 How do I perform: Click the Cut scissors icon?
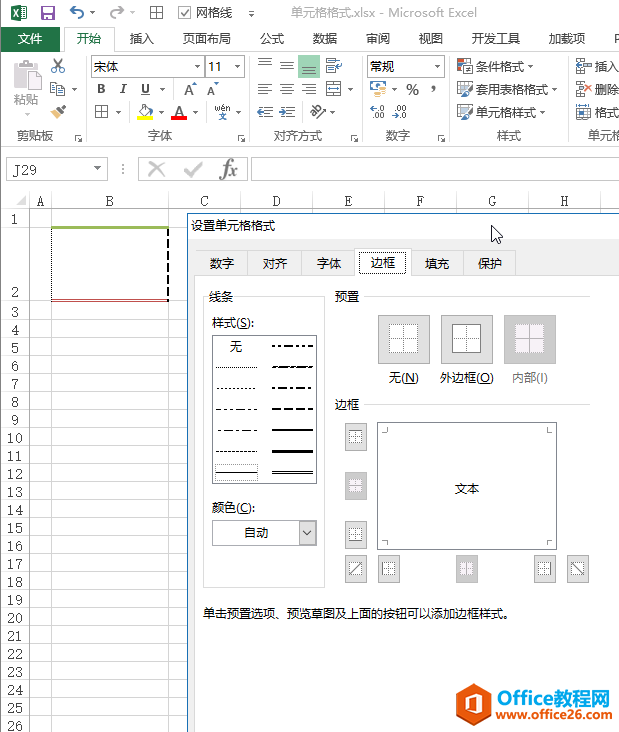(58, 66)
